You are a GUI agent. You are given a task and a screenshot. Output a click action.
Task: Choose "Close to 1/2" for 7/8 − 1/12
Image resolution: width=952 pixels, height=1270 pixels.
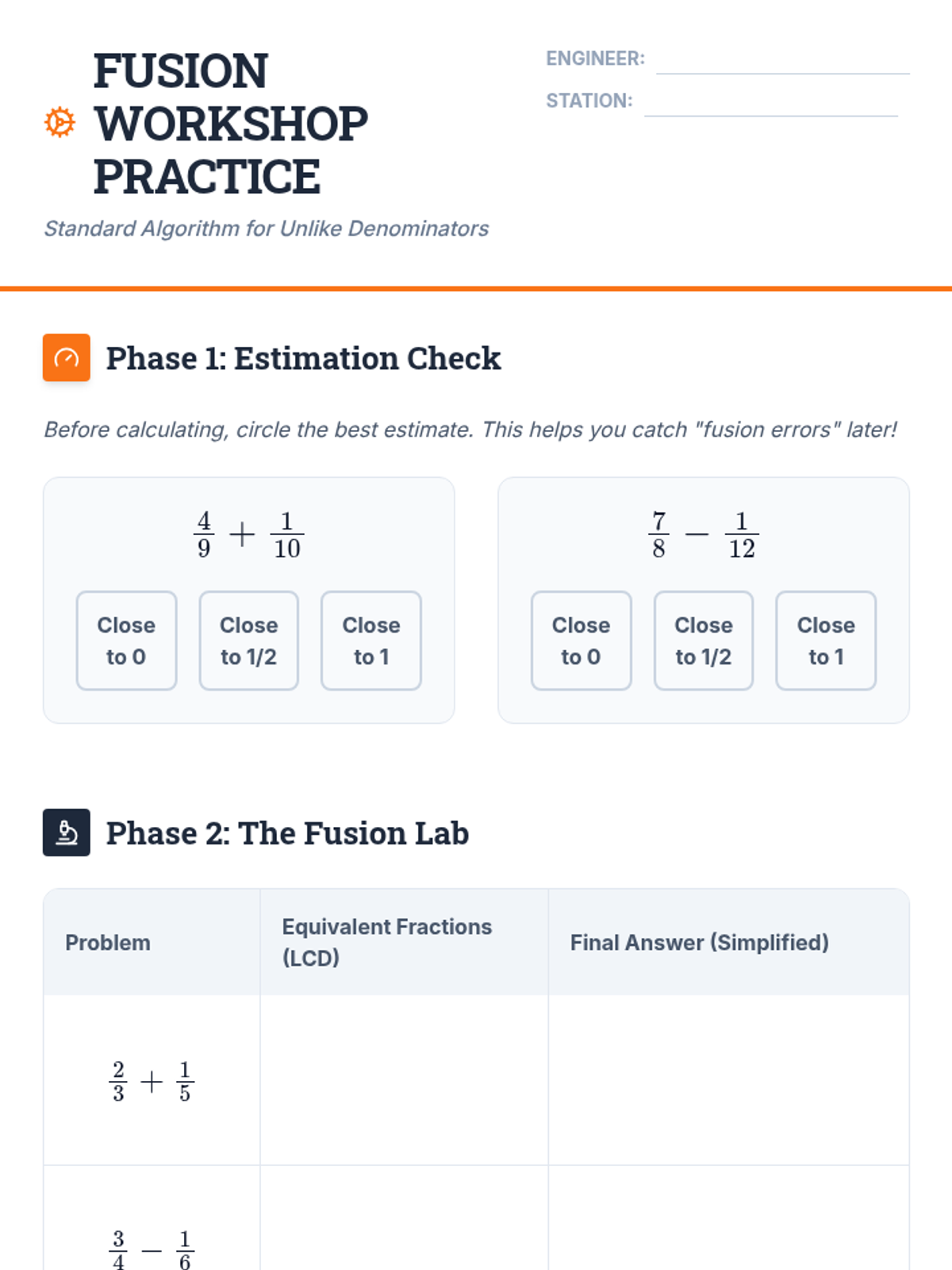[704, 641]
